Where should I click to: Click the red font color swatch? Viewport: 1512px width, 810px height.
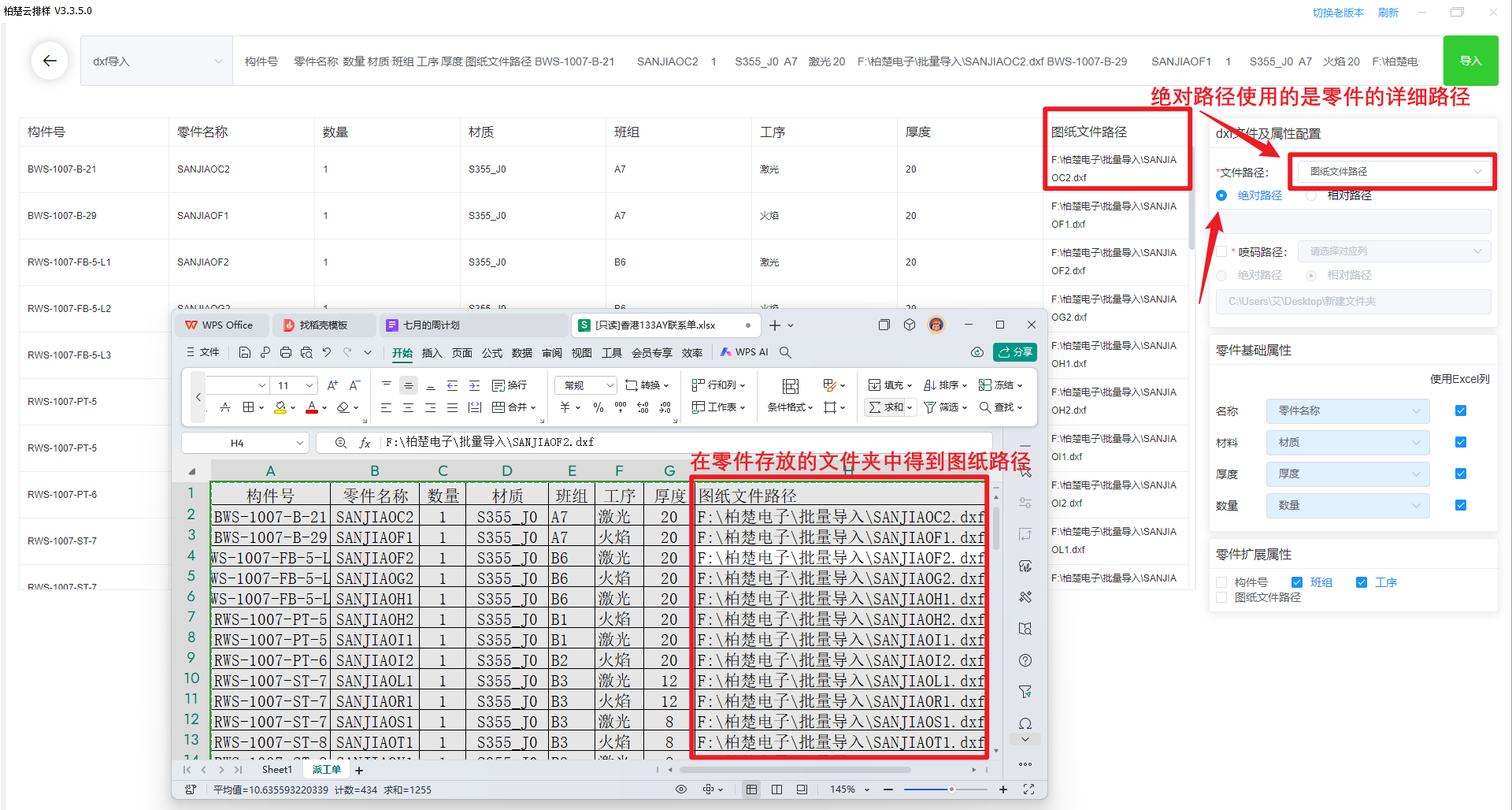[x=312, y=407]
